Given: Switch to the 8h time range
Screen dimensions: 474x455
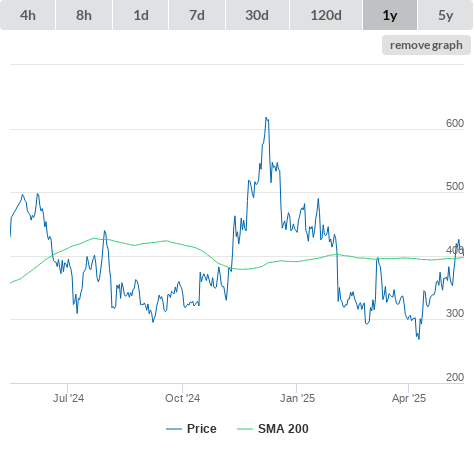Looking at the screenshot, I should pyautogui.click(x=84, y=15).
